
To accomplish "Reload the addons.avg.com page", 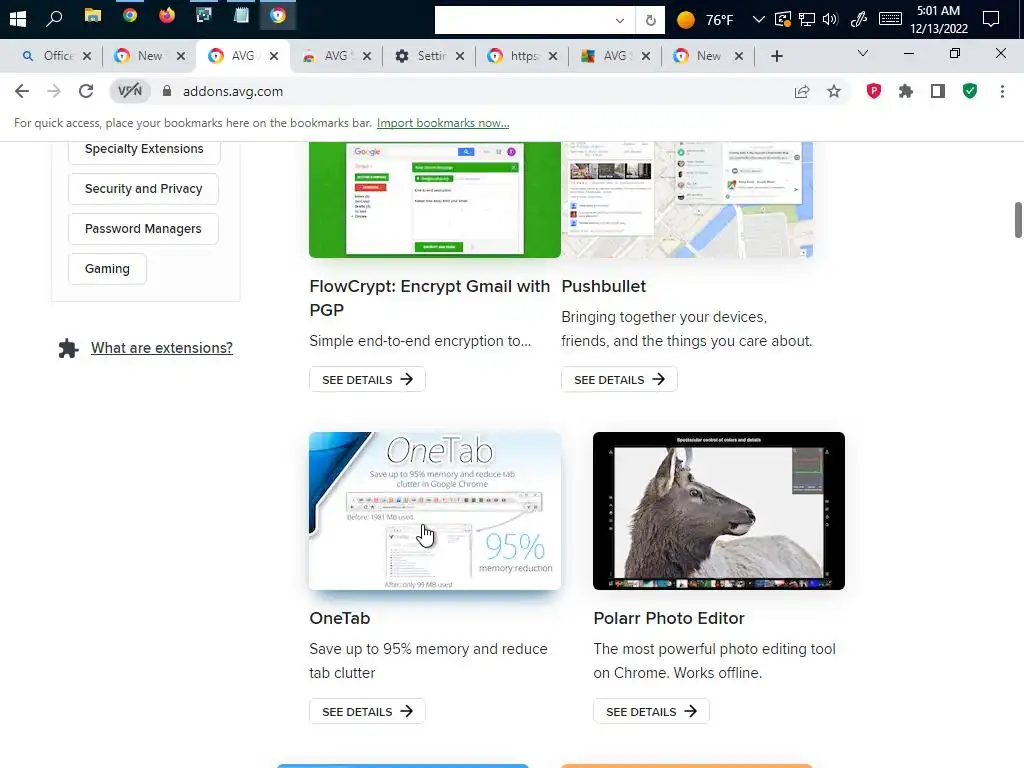I will pyautogui.click(x=86, y=91).
